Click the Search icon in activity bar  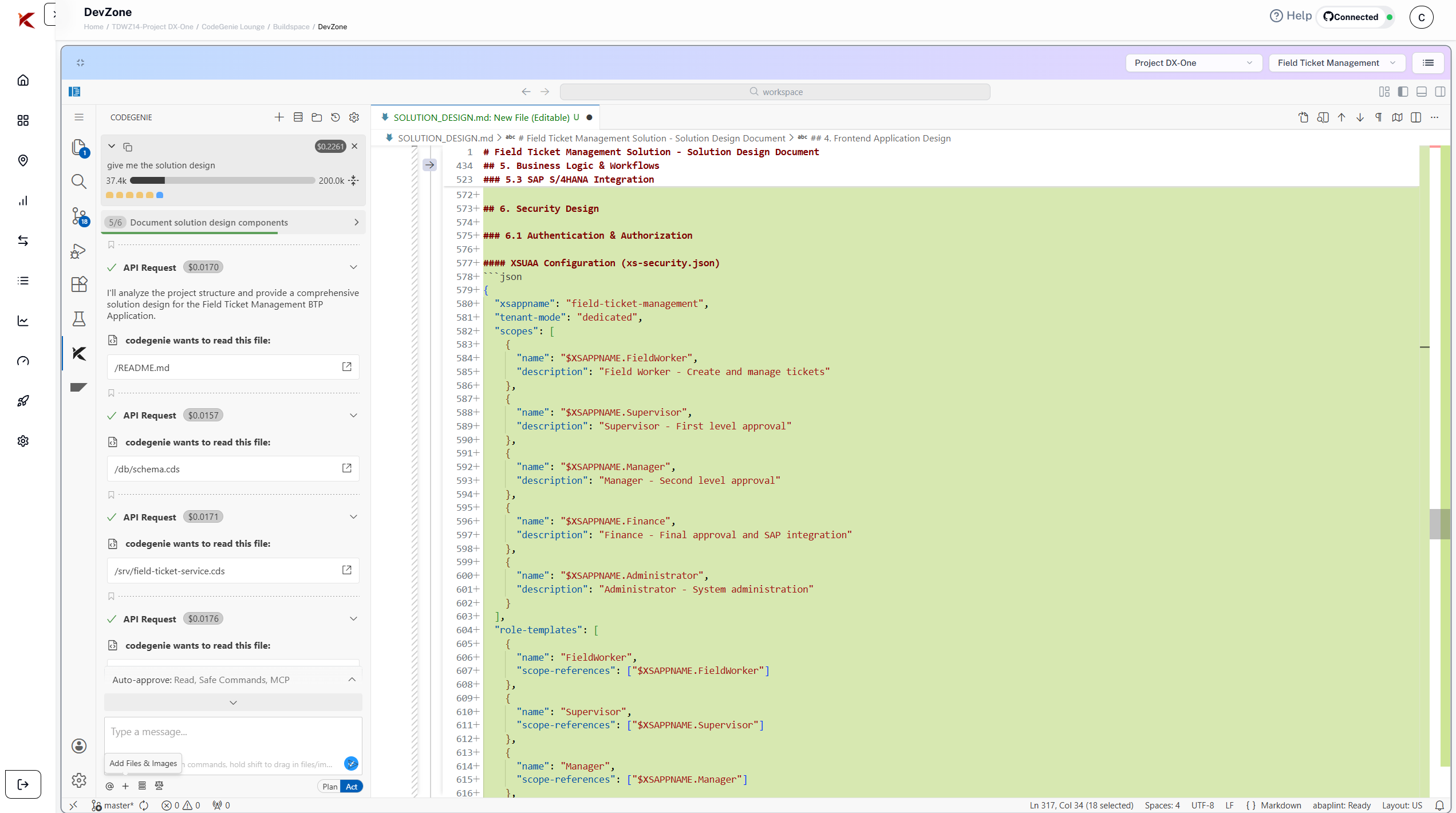pyautogui.click(x=79, y=181)
